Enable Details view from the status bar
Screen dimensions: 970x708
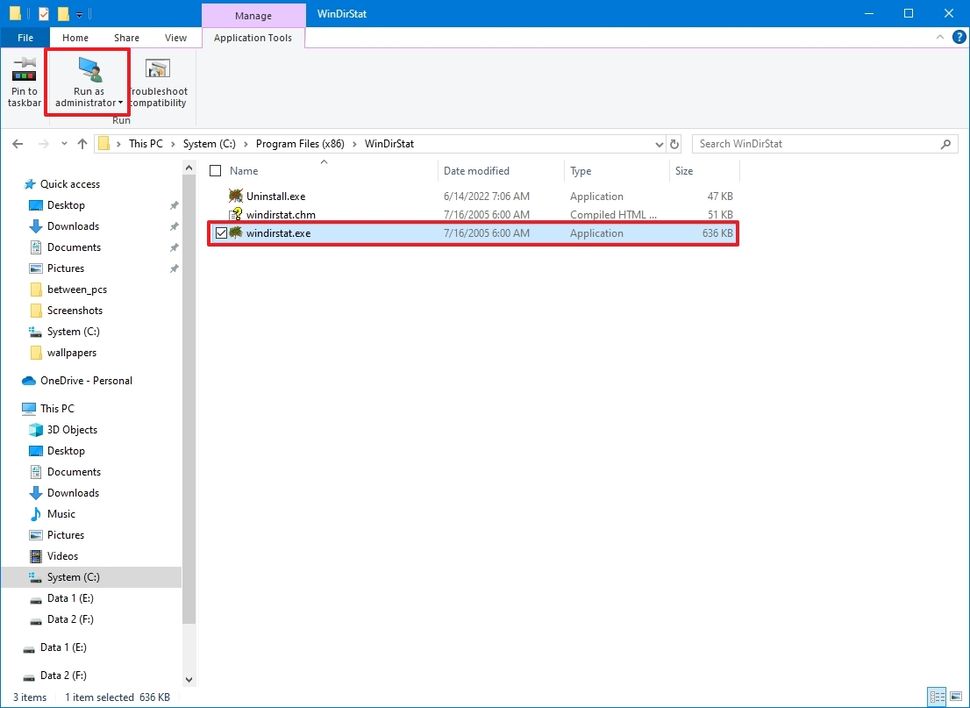coord(937,696)
